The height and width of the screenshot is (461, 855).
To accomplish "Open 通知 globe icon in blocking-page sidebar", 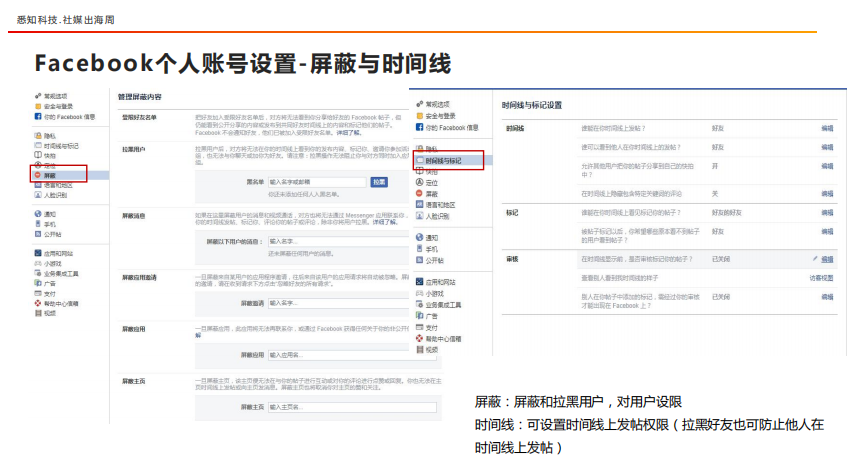I will 38,214.
